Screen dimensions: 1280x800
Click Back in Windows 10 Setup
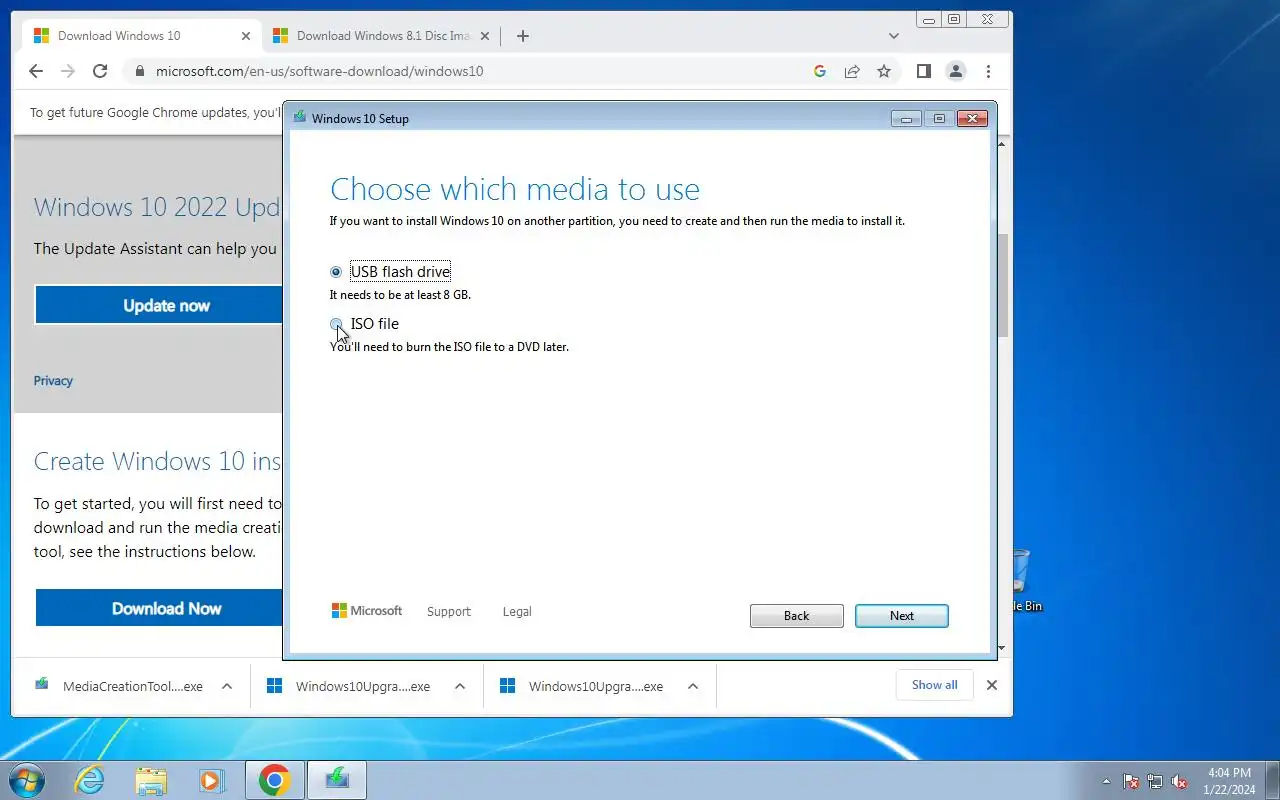(x=797, y=616)
